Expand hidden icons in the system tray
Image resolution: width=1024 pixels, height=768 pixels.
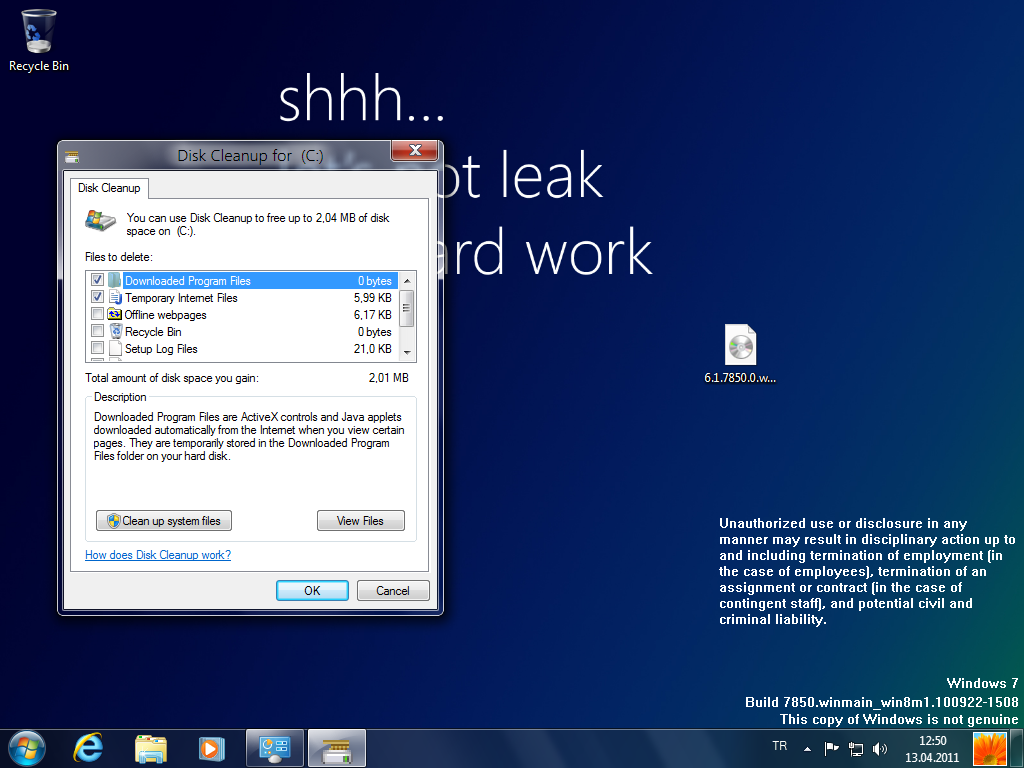806,746
